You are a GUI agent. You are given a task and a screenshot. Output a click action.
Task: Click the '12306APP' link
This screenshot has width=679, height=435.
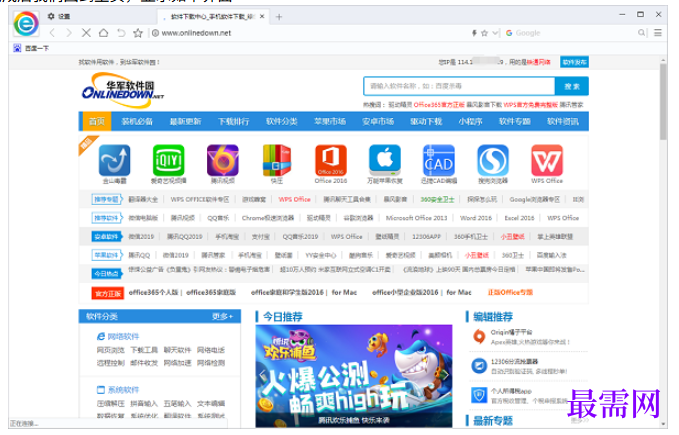427,237
